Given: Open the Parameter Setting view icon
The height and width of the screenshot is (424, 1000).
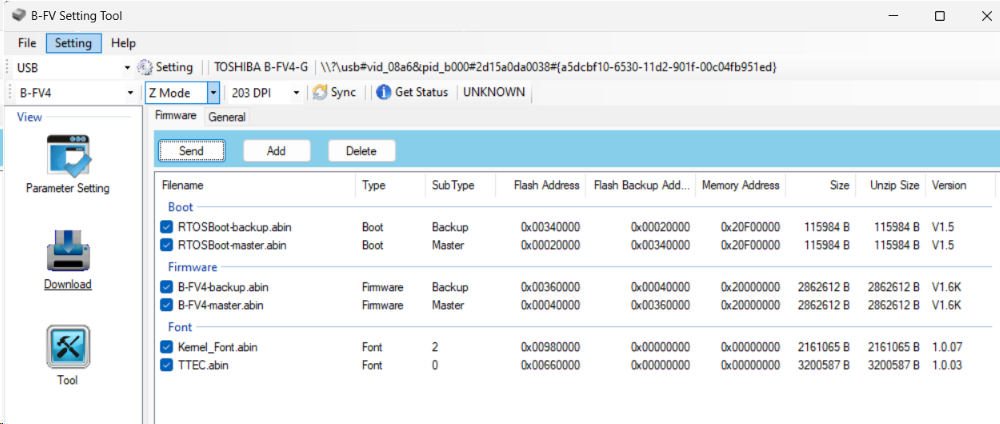Looking at the screenshot, I should tap(68, 155).
